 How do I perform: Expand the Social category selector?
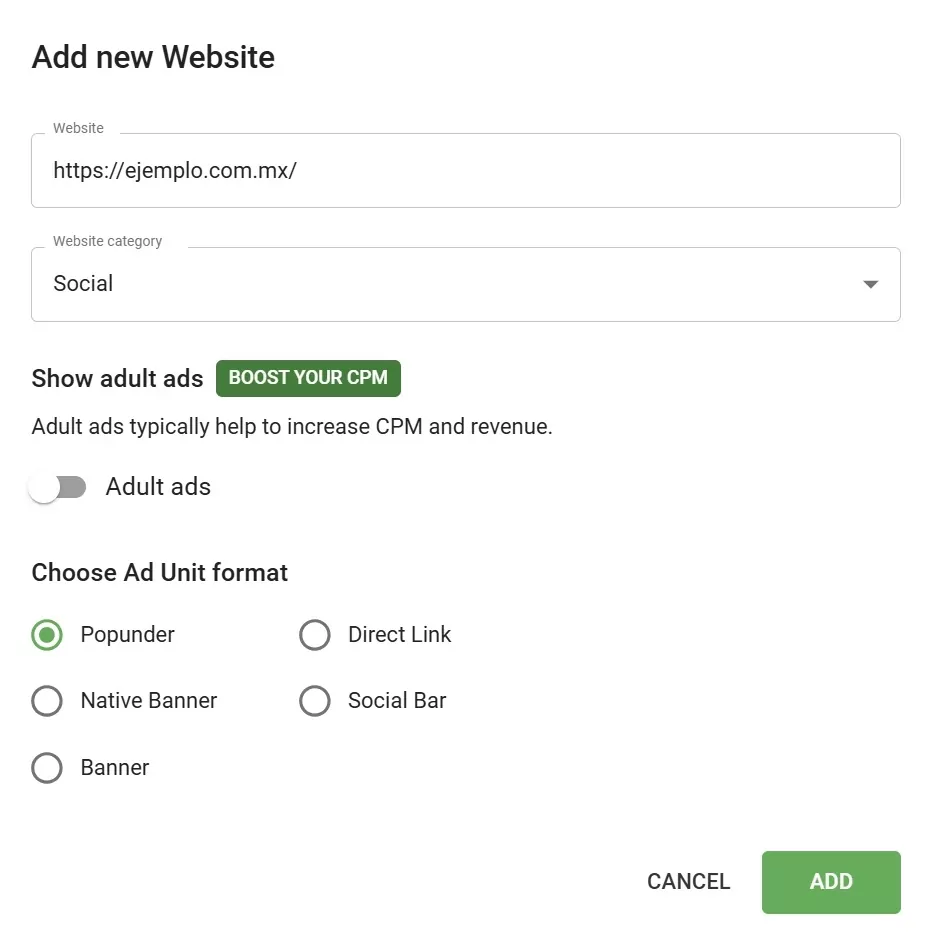click(x=465, y=284)
